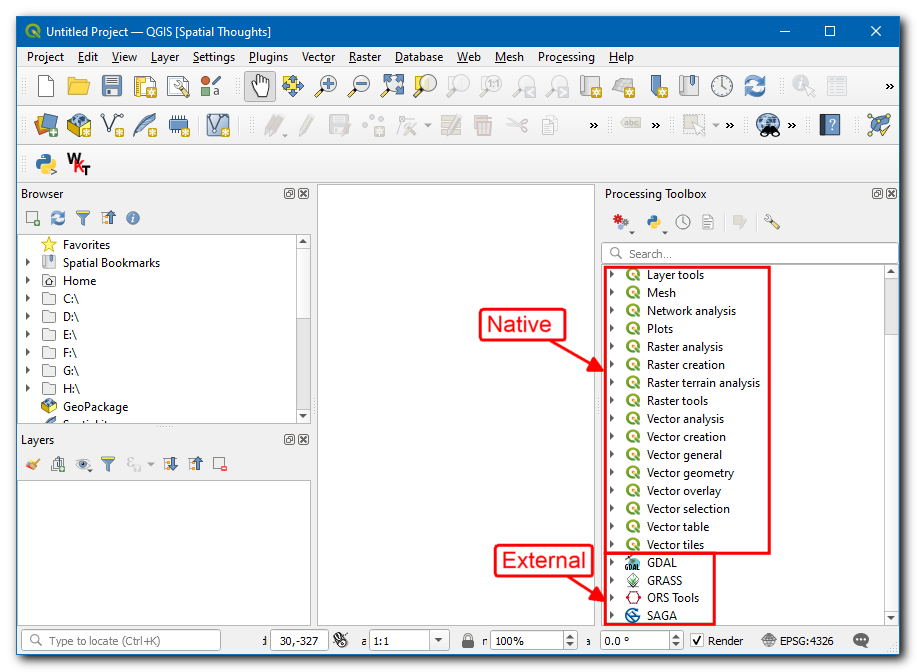Click the Save Project floppy icon
Screen dimensions: 917x672
pos(112,87)
